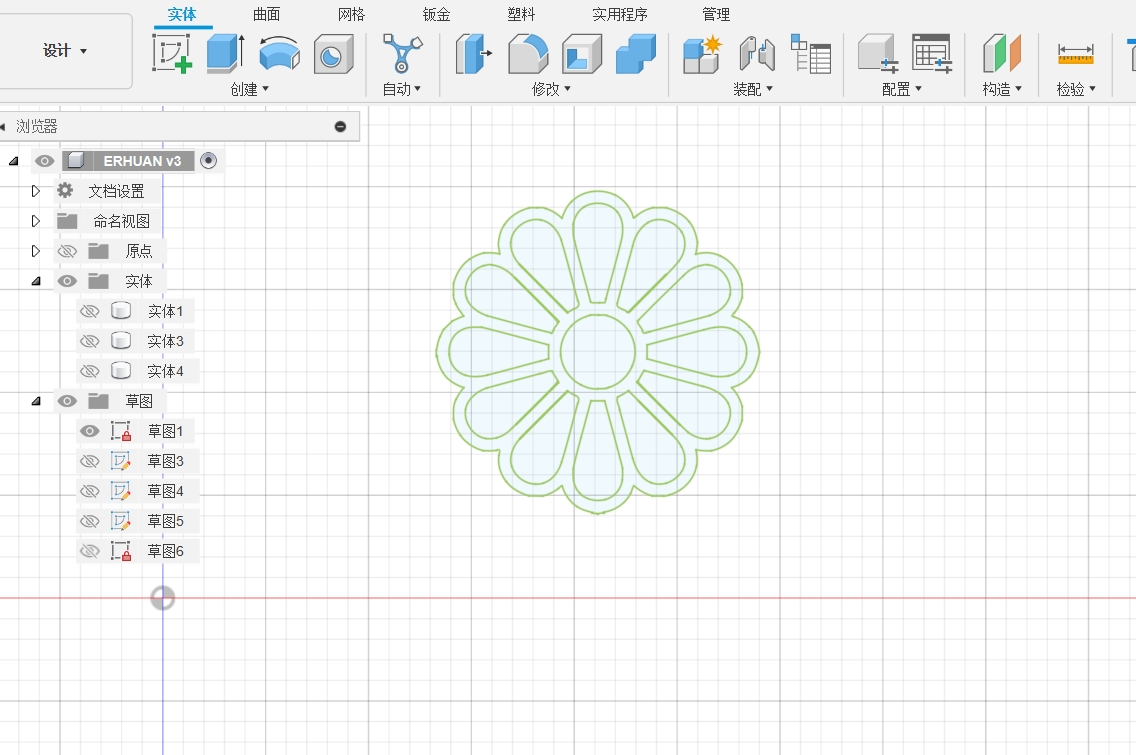Activate the Fillet tool
Viewport: 1136px width, 755px height.
pos(528,54)
